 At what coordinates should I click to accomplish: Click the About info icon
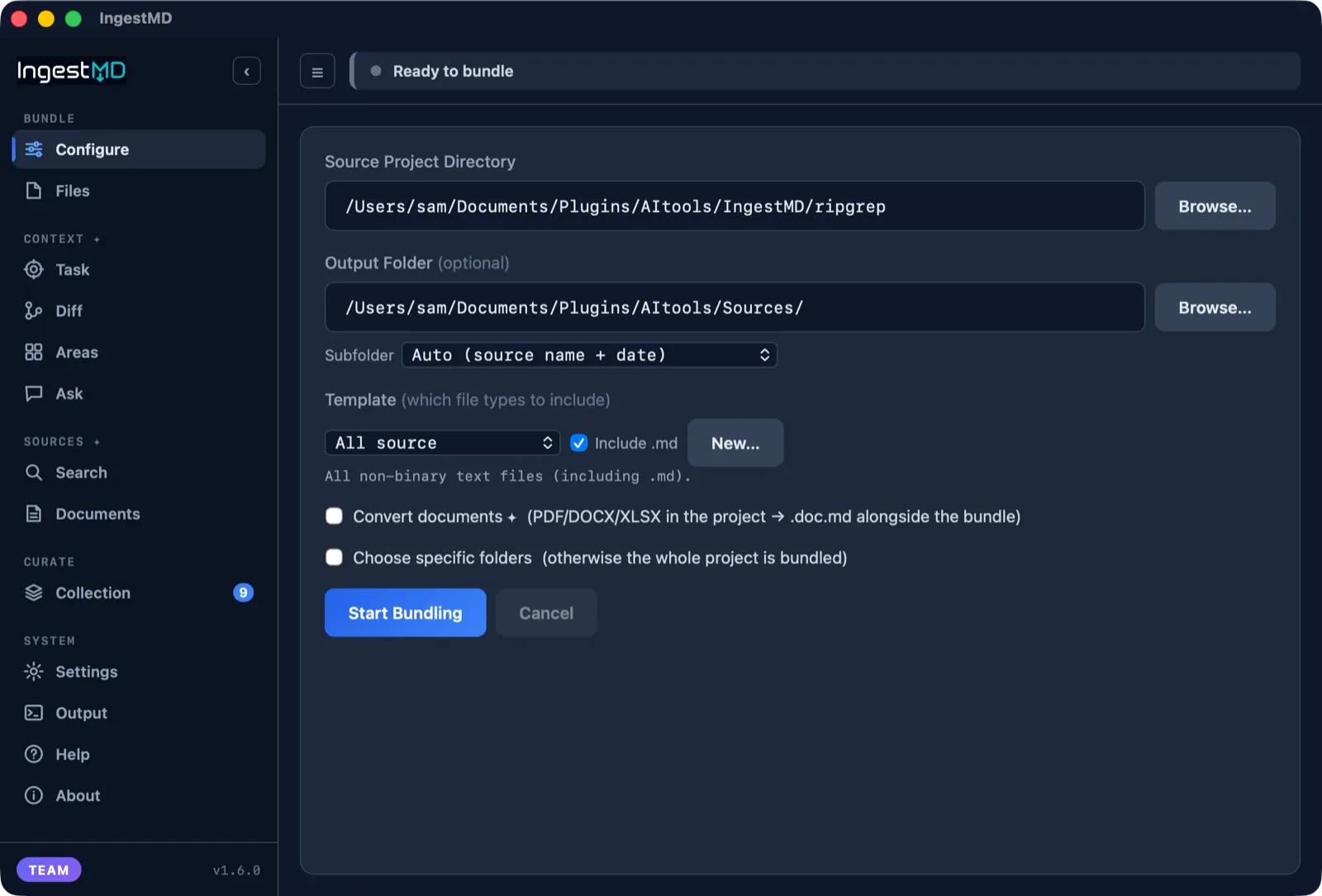[x=34, y=795]
